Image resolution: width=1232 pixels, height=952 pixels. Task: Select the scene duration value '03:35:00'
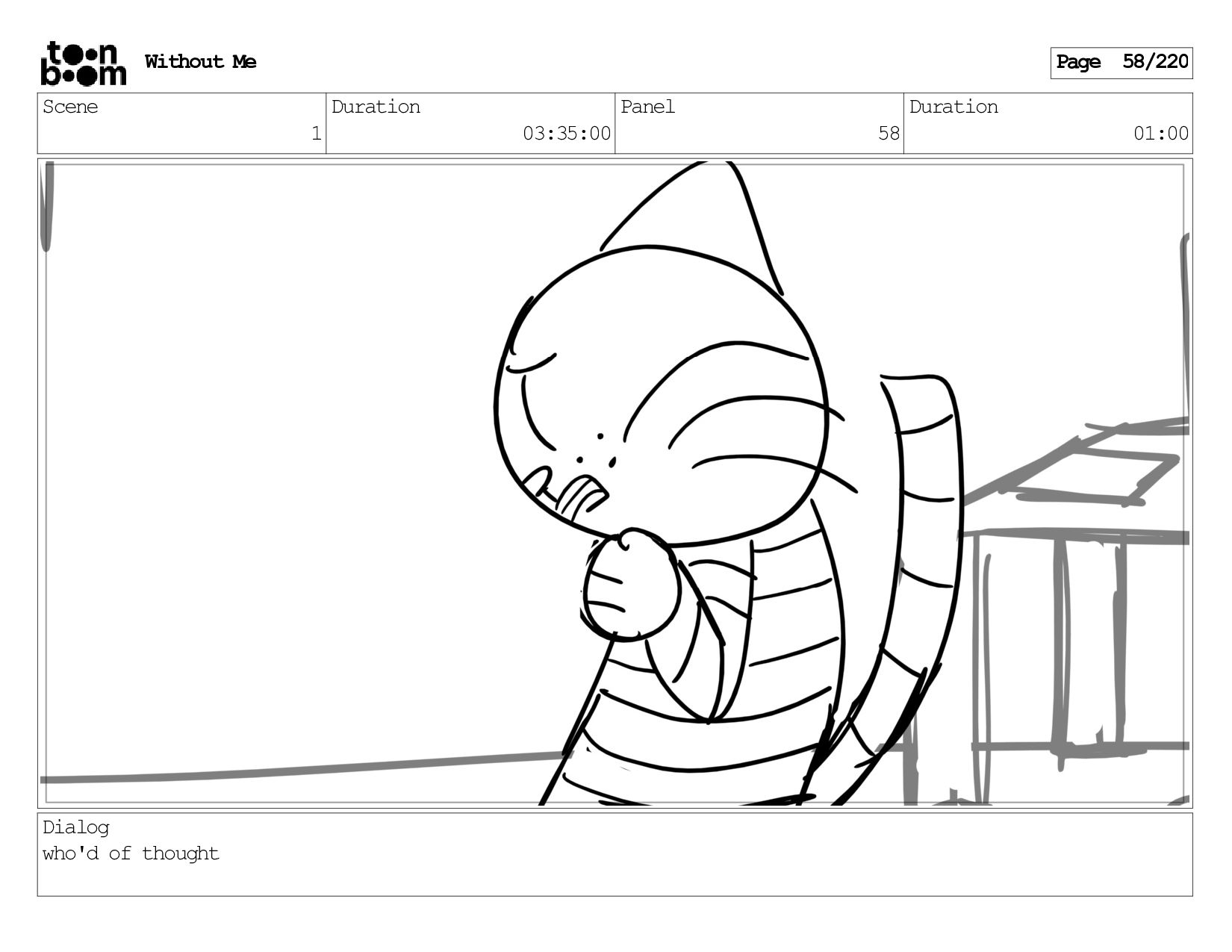click(567, 134)
